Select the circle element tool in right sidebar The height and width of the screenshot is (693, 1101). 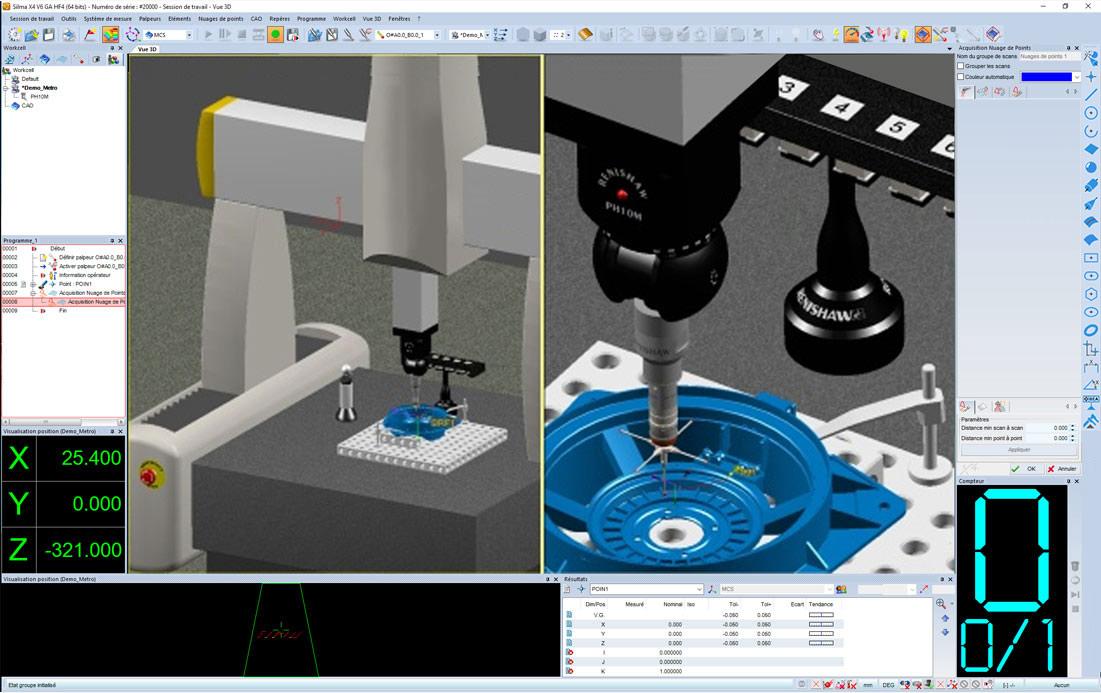(x=1091, y=113)
